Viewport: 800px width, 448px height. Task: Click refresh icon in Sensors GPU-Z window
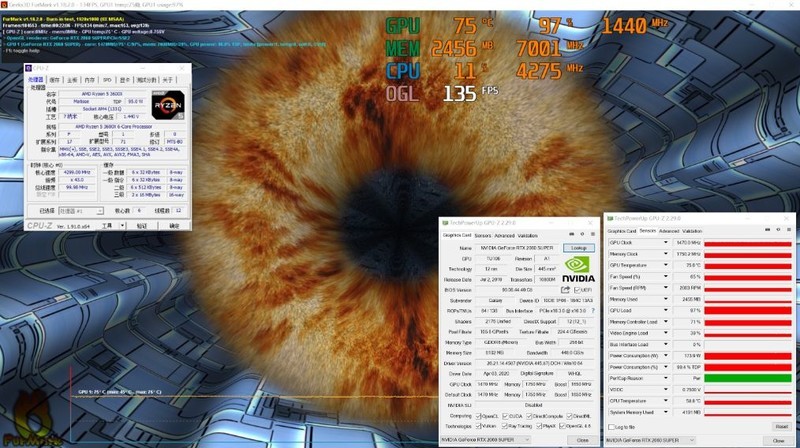(778, 230)
